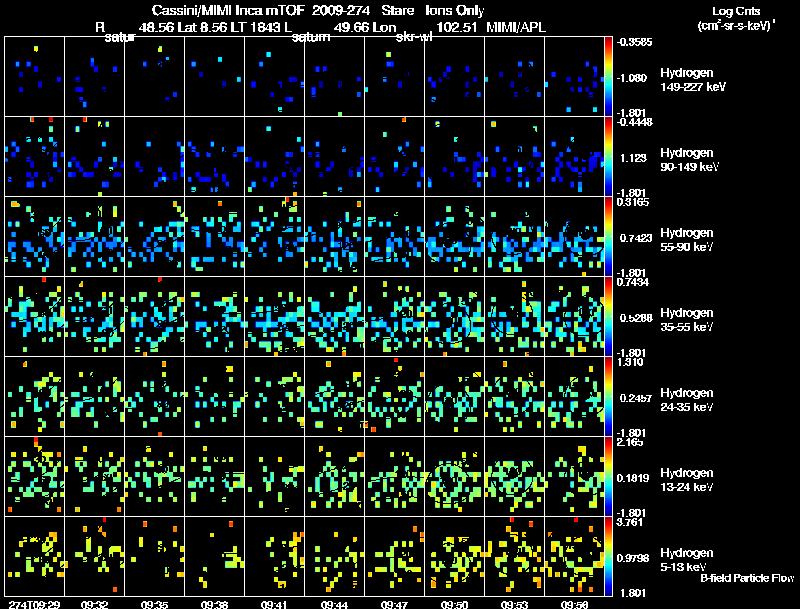Open the 55-90 keV panel at 09:47

coord(394,236)
